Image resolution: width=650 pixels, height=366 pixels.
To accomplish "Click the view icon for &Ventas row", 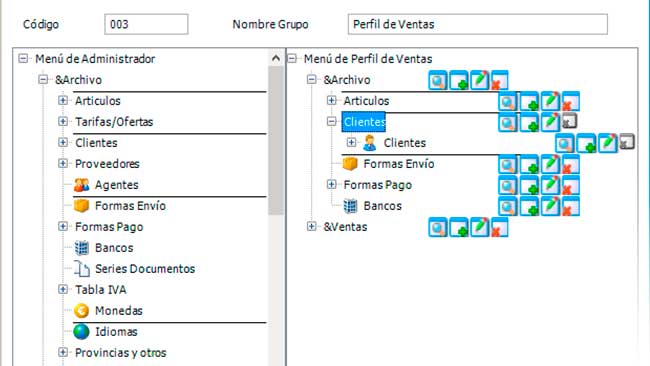I will tap(438, 227).
